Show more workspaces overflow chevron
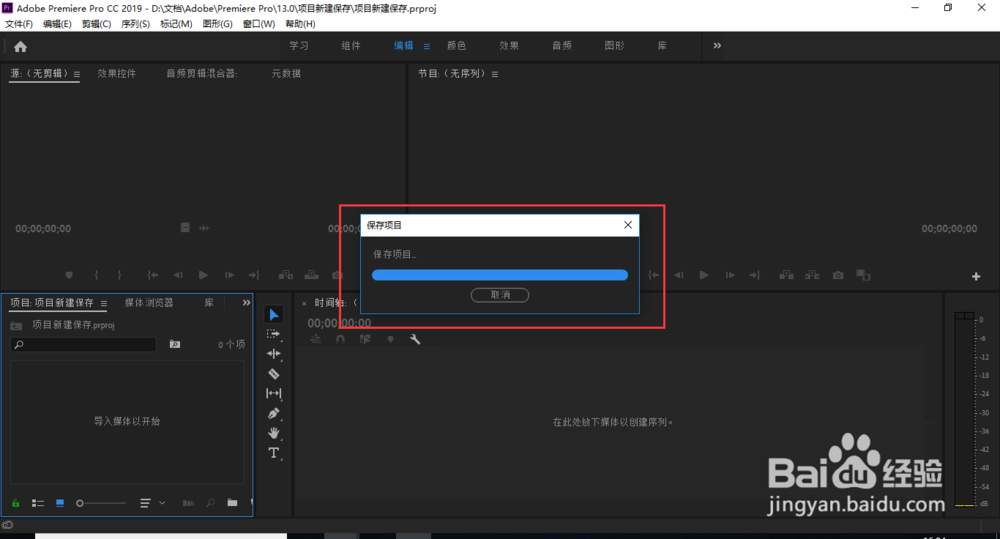 [717, 46]
